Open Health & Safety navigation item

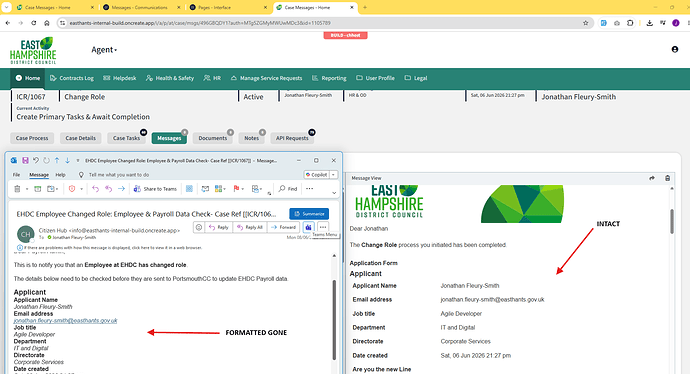[x=170, y=78]
